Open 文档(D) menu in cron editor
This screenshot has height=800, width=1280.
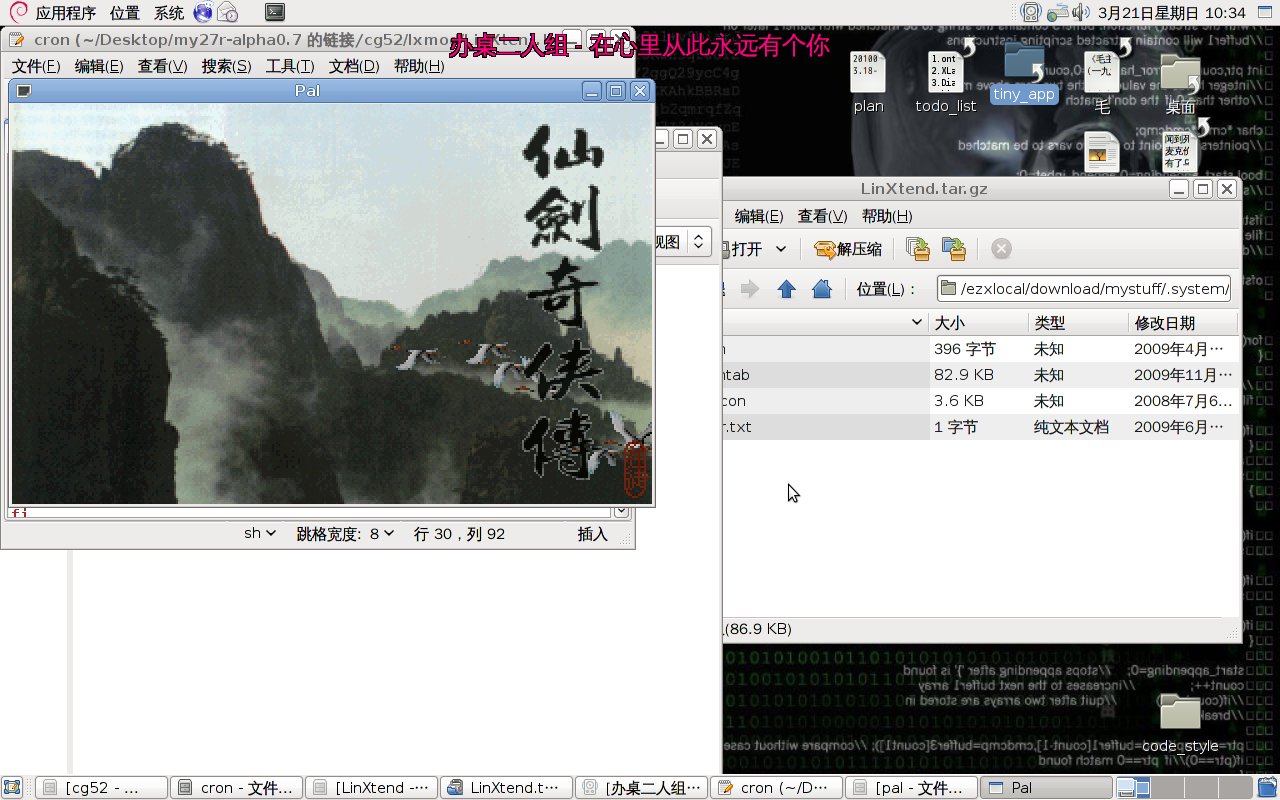click(x=354, y=66)
